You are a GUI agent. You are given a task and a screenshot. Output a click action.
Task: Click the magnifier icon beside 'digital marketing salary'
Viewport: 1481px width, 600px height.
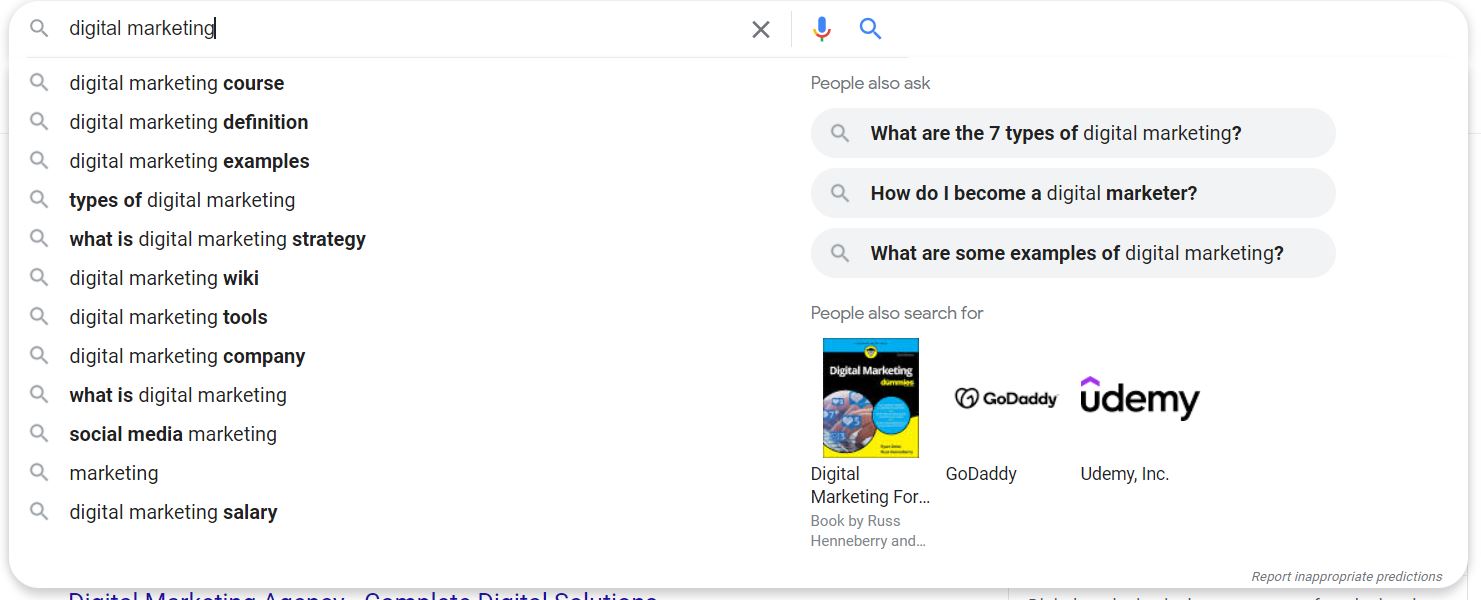pyautogui.click(x=39, y=511)
